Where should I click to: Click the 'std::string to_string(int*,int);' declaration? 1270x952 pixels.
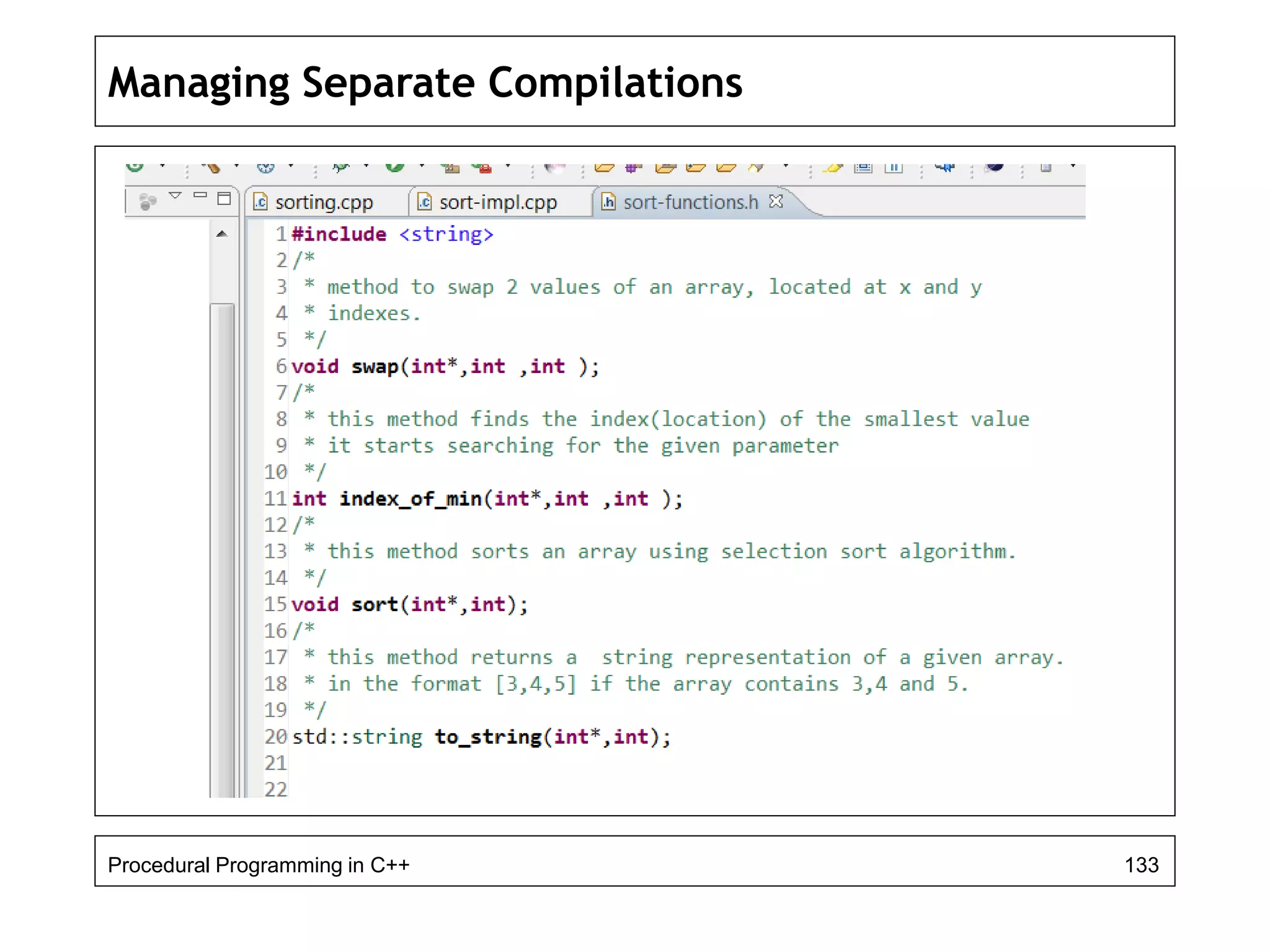[482, 737]
